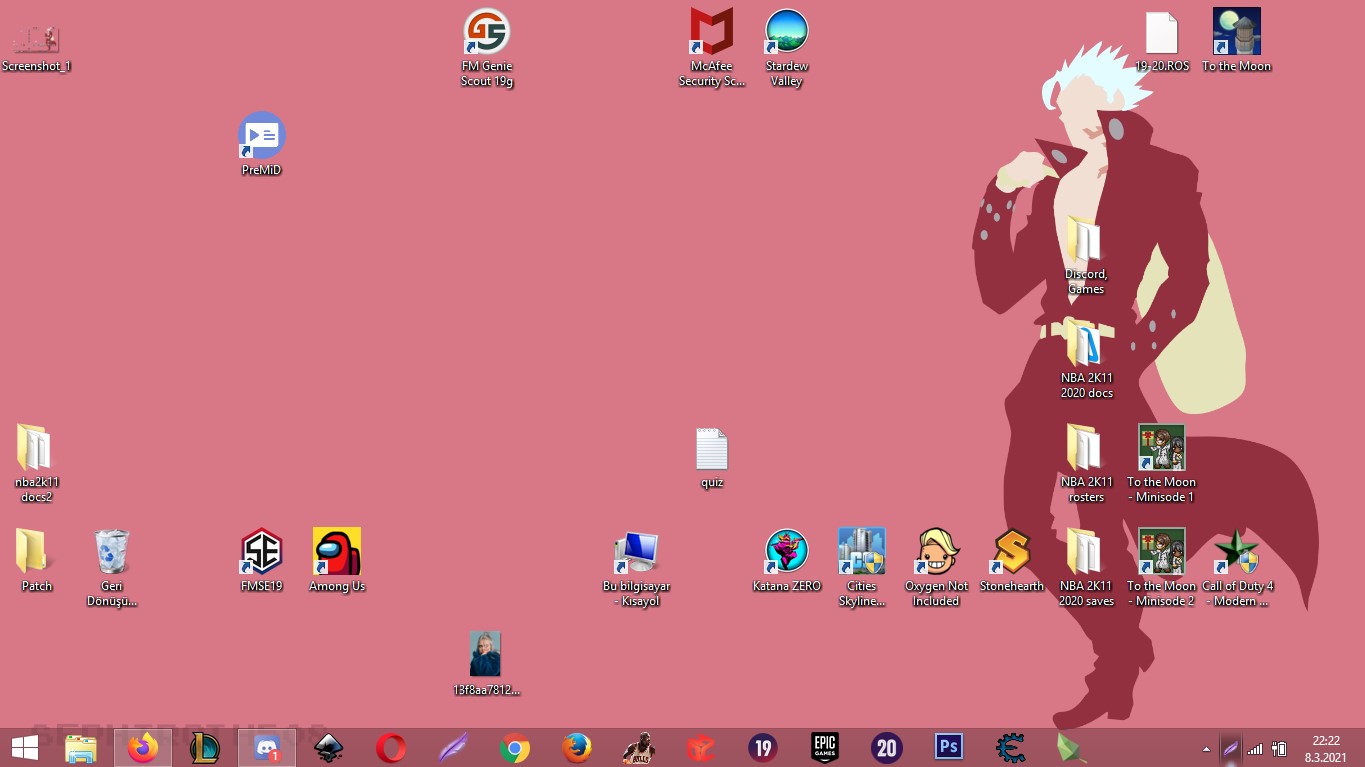Select the 19-20.ROS file

point(1162,41)
